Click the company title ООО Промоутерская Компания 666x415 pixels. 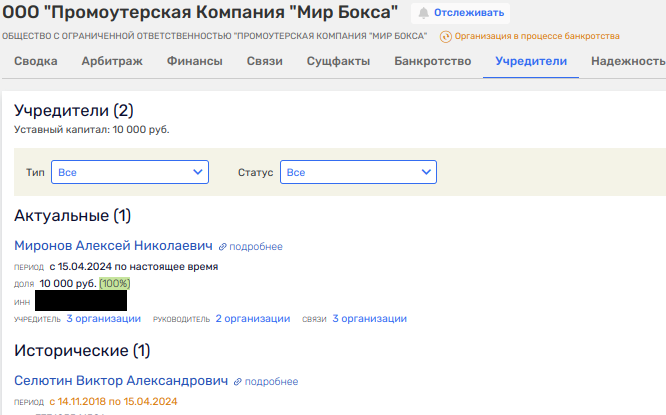pos(200,12)
